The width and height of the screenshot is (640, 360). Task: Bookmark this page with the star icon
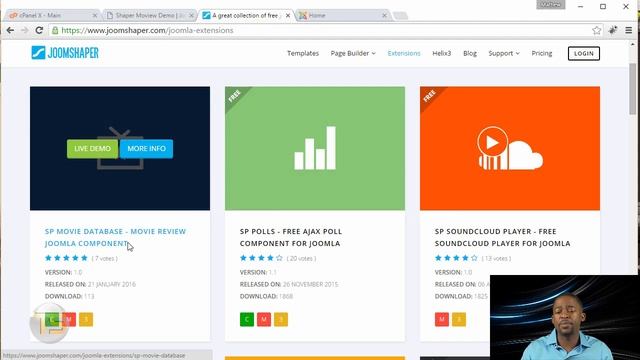tap(596, 30)
